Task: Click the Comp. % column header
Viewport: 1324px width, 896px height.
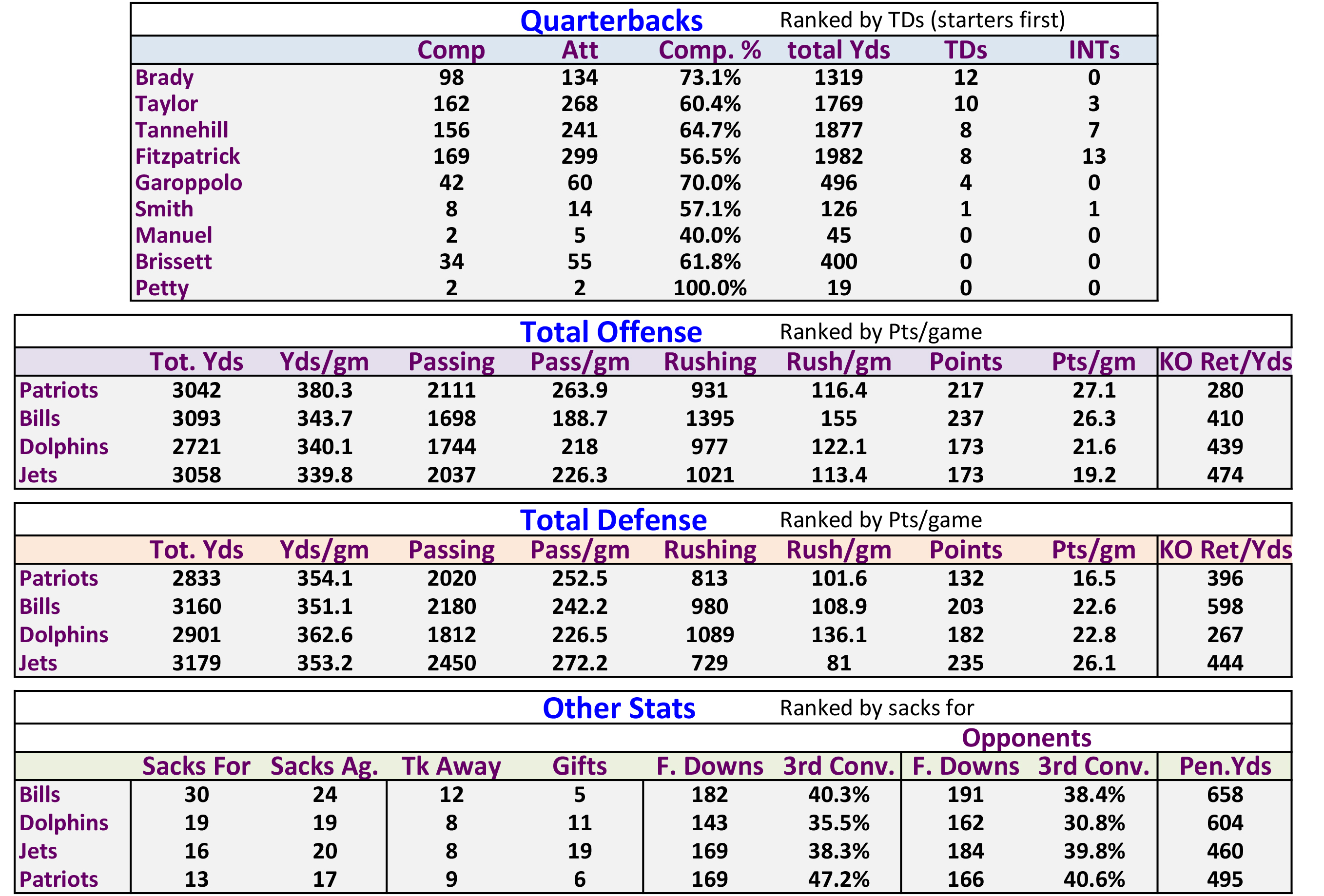Action: (x=709, y=50)
